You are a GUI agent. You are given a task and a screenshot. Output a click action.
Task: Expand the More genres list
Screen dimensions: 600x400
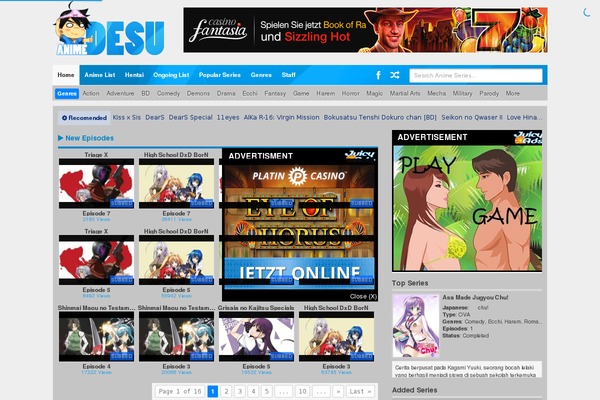[513, 93]
